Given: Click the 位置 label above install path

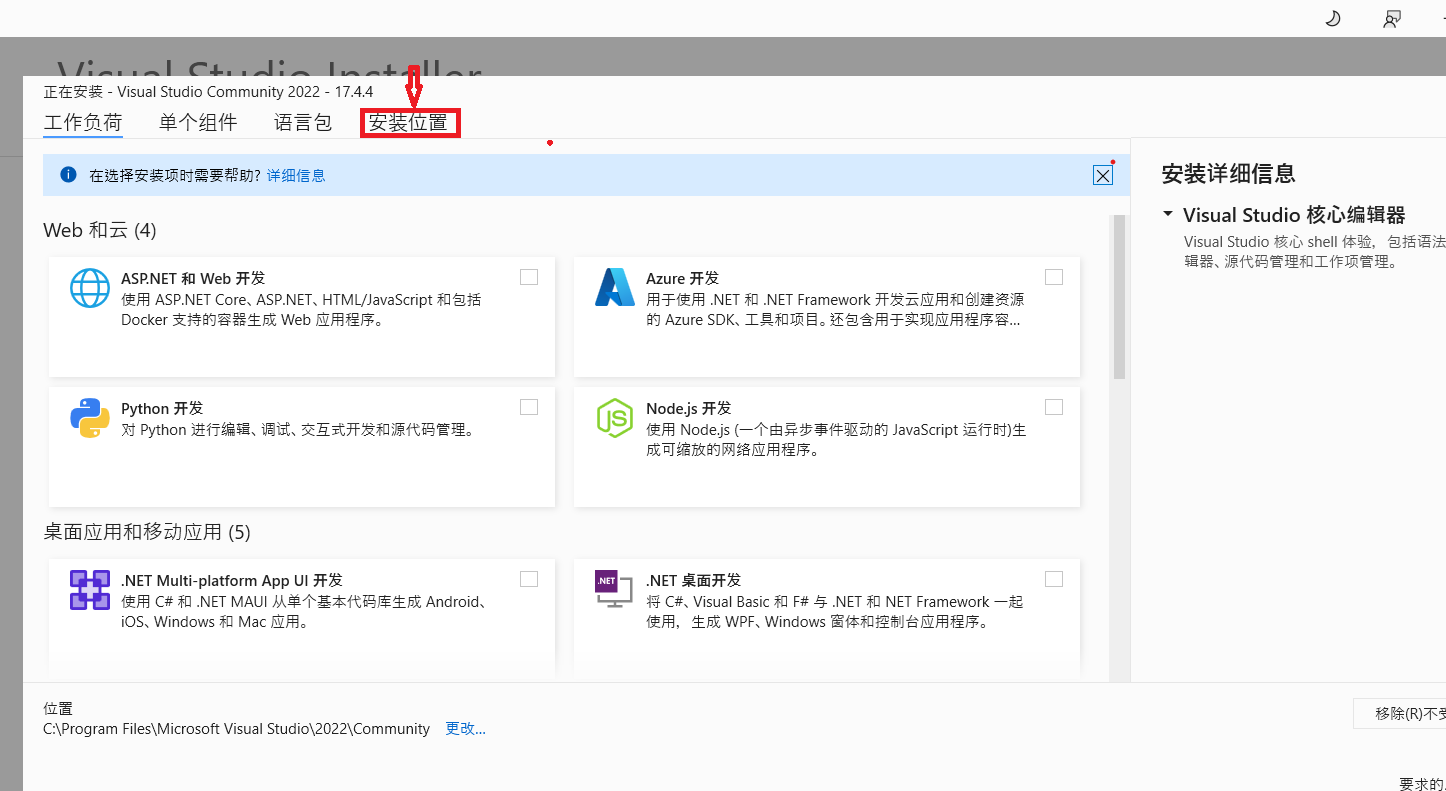Looking at the screenshot, I should click(58, 708).
